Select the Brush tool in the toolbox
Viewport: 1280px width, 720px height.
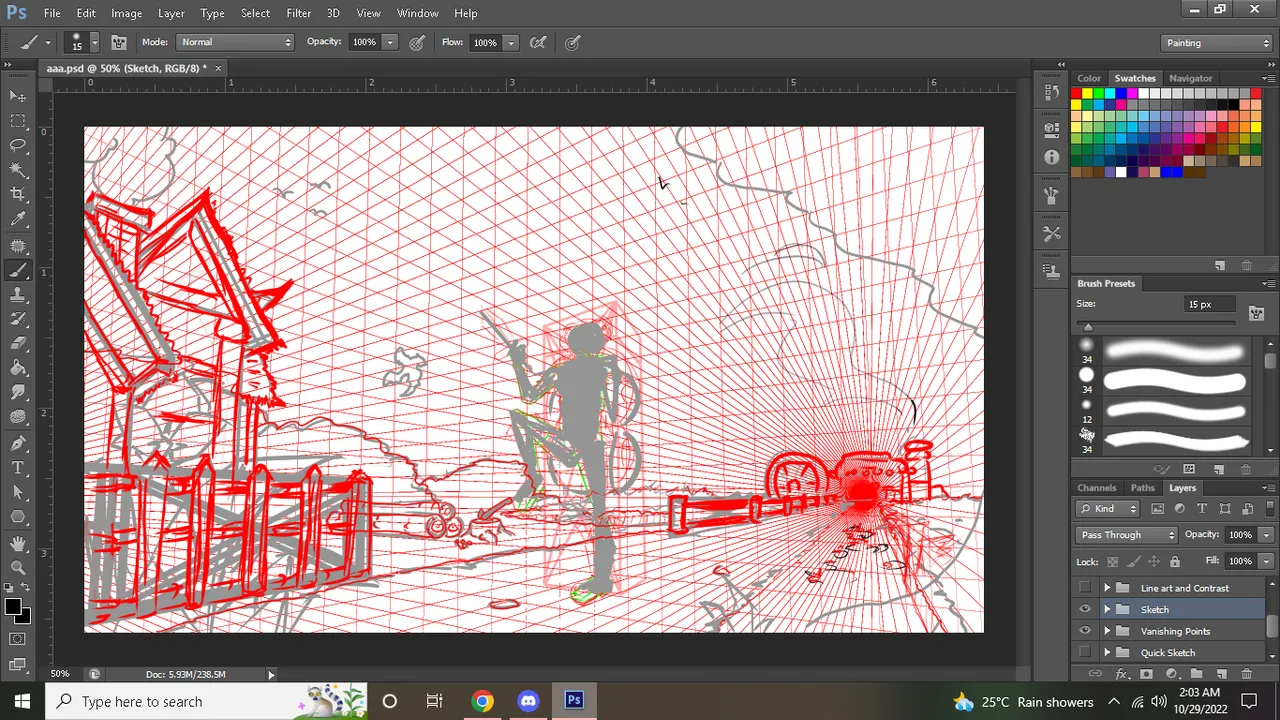tap(18, 270)
